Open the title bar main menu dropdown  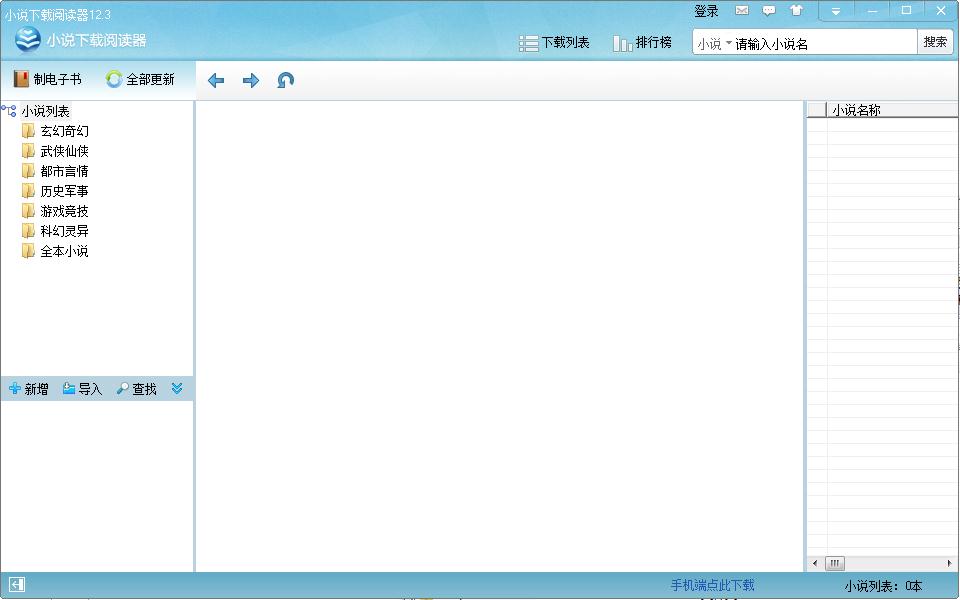coord(836,11)
